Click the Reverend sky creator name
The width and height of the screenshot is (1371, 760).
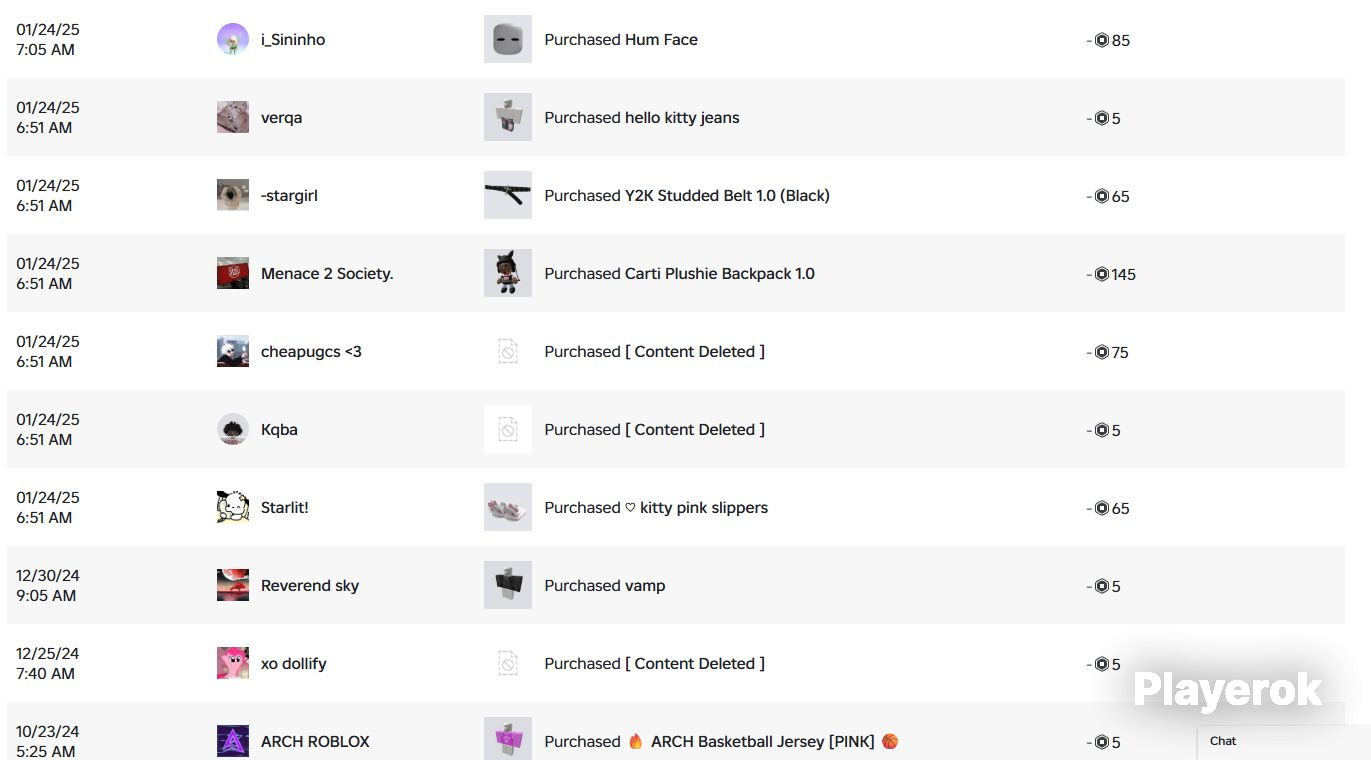pyautogui.click(x=310, y=586)
